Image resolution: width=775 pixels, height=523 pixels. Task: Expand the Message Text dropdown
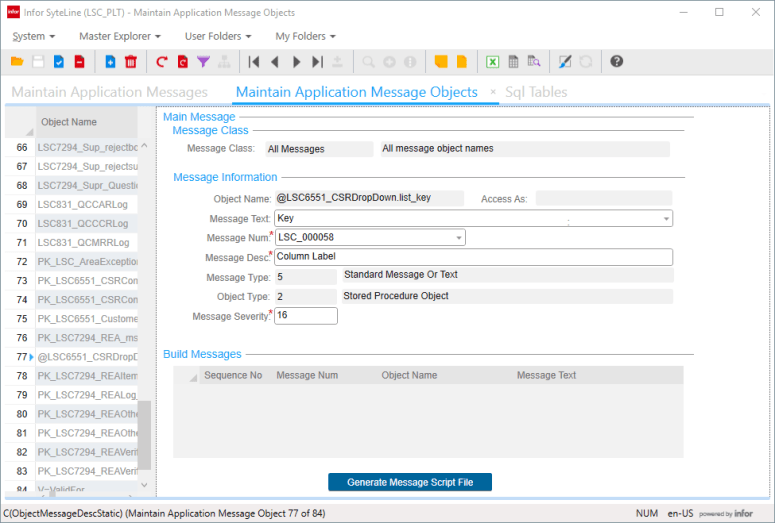(x=666, y=218)
